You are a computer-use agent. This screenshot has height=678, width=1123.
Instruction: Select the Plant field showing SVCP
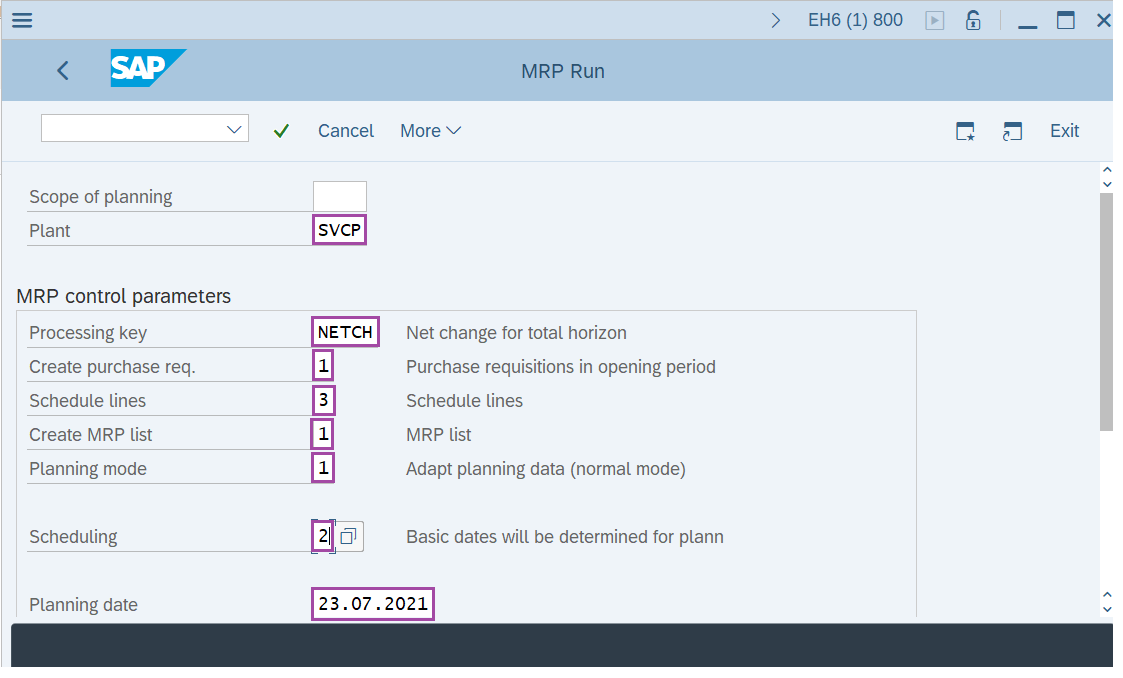(x=339, y=229)
